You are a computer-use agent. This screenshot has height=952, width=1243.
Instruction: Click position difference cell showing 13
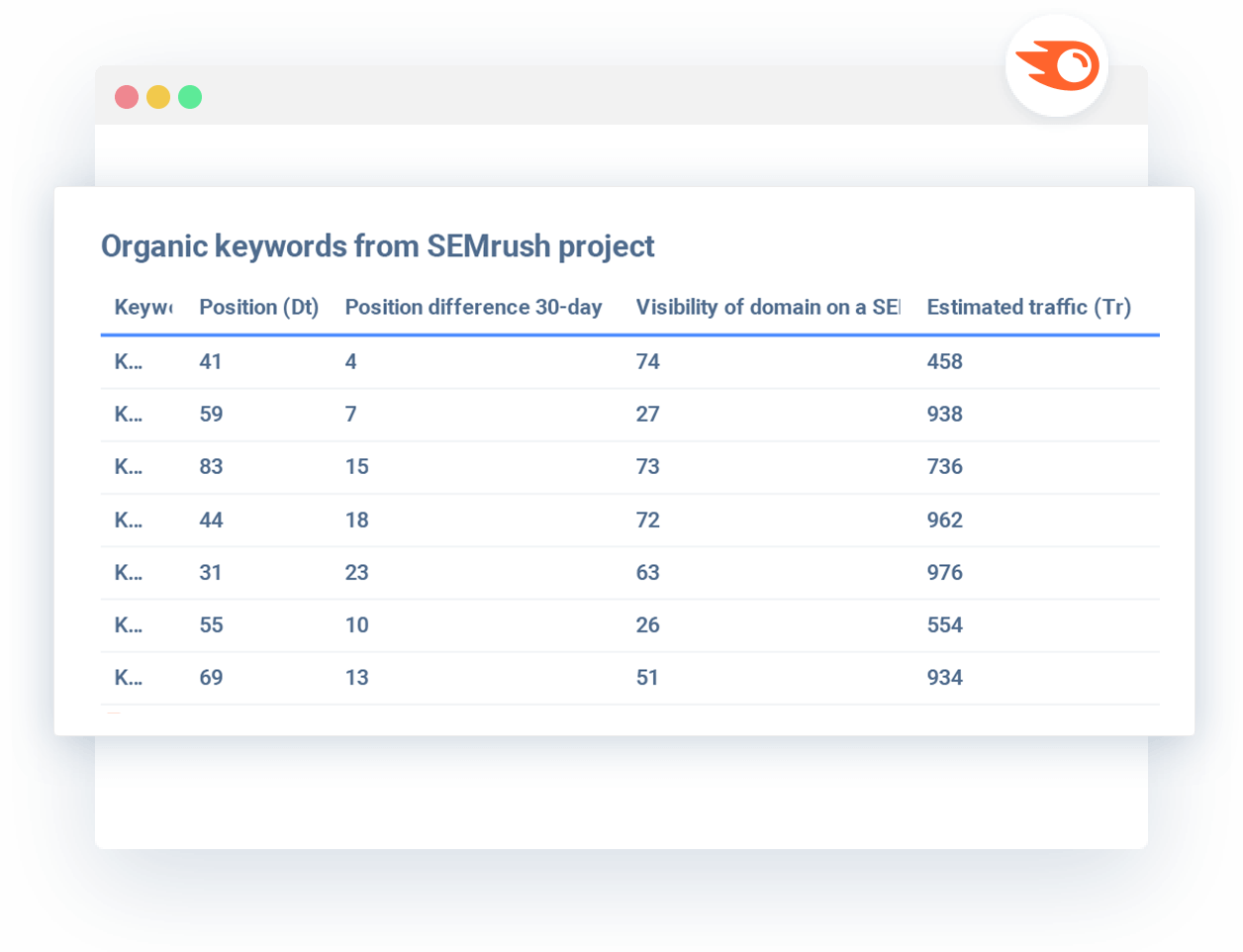[x=356, y=677]
